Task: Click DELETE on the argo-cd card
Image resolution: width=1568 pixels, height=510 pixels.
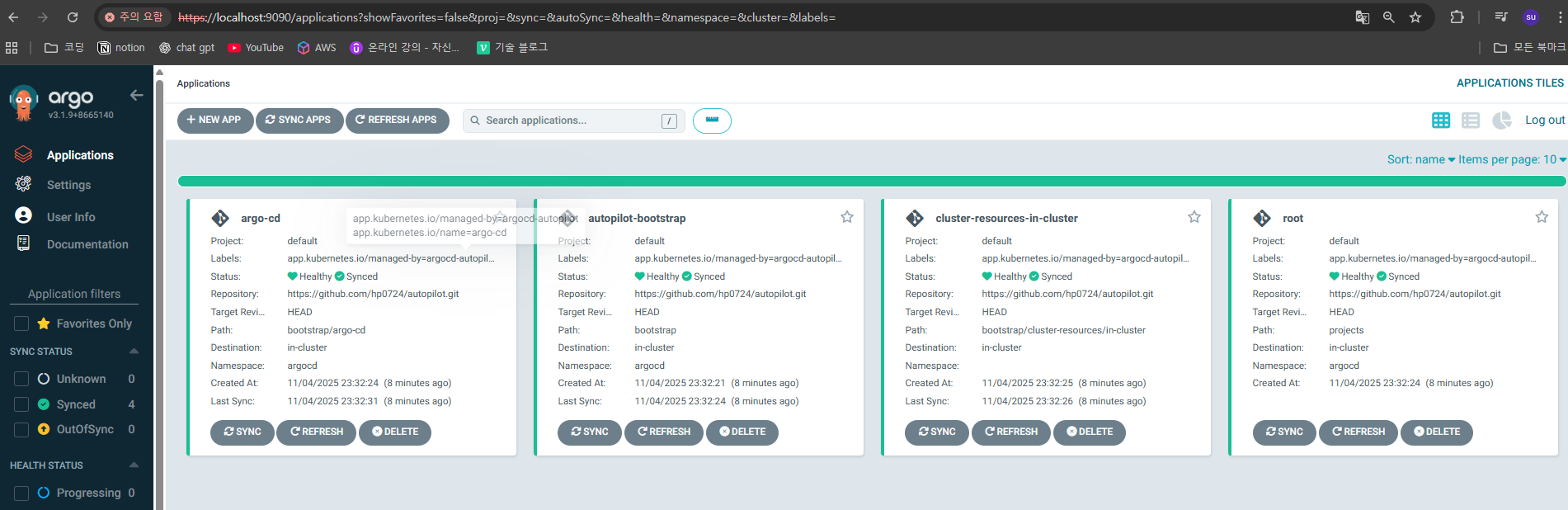Action: 394,432
